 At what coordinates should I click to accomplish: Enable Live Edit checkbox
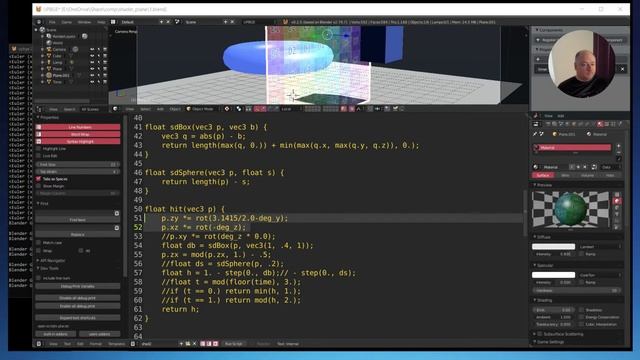click(x=39, y=156)
